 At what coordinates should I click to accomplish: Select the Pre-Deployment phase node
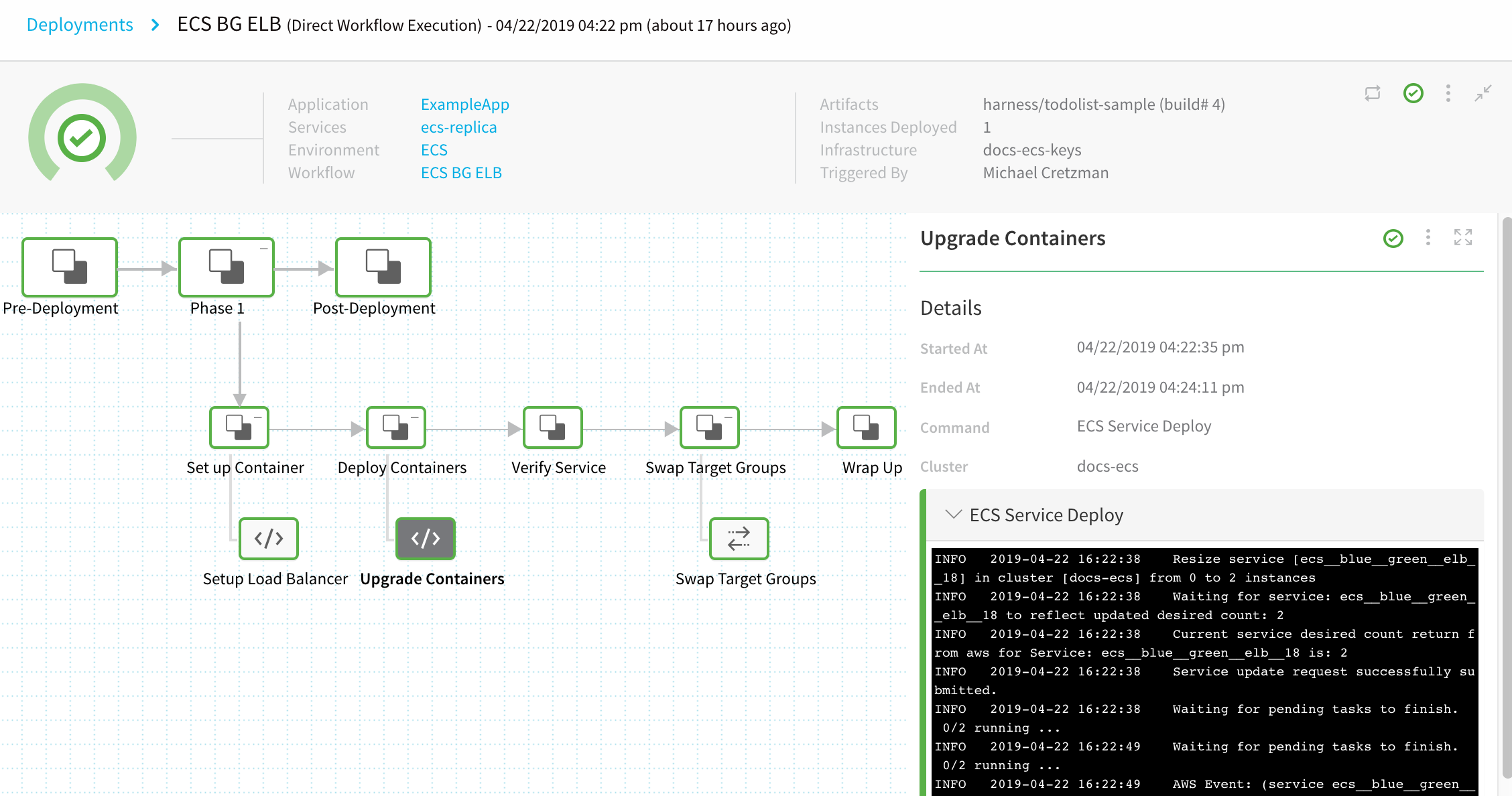pos(70,267)
